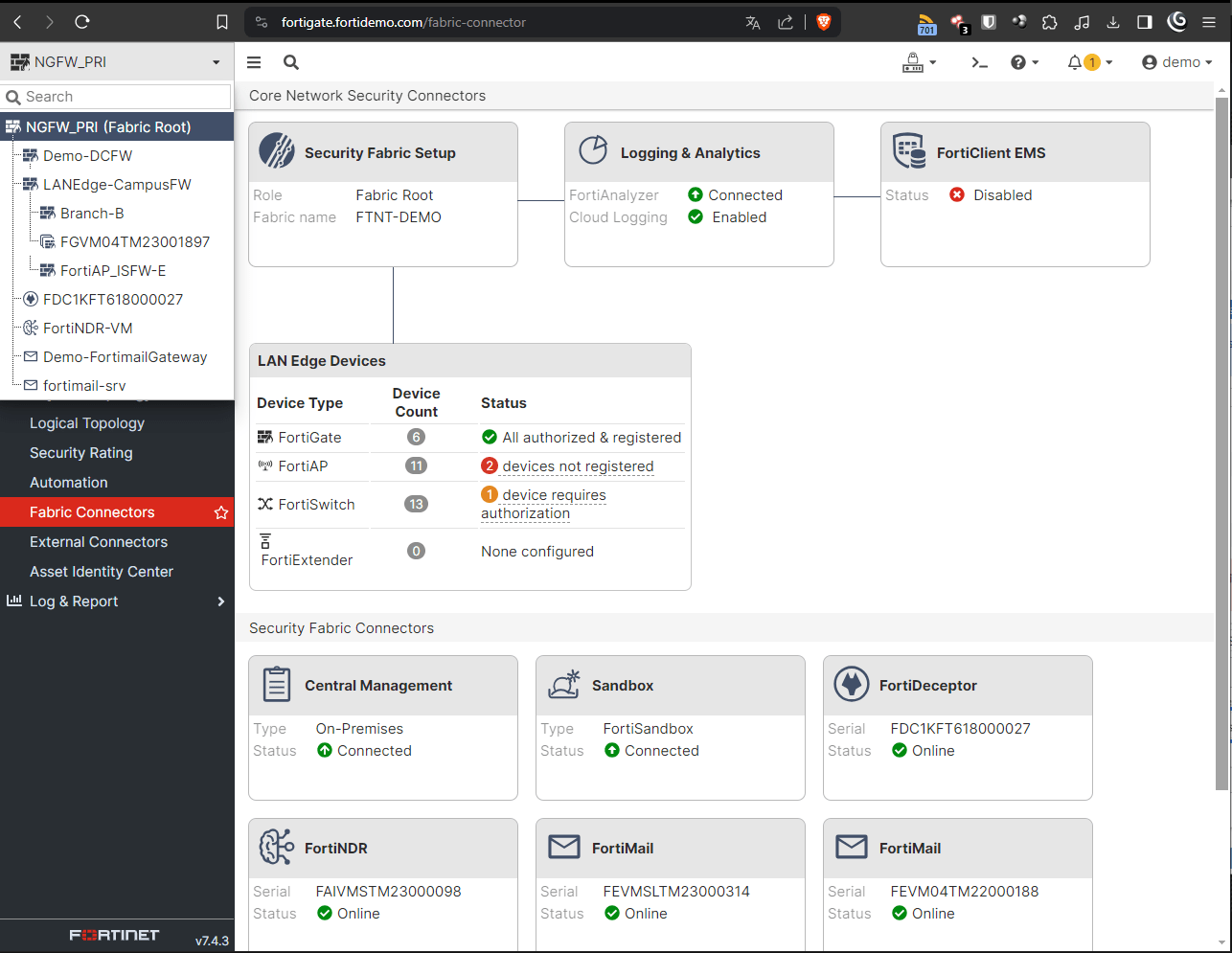Open External Connectors menu item

[x=117, y=542]
